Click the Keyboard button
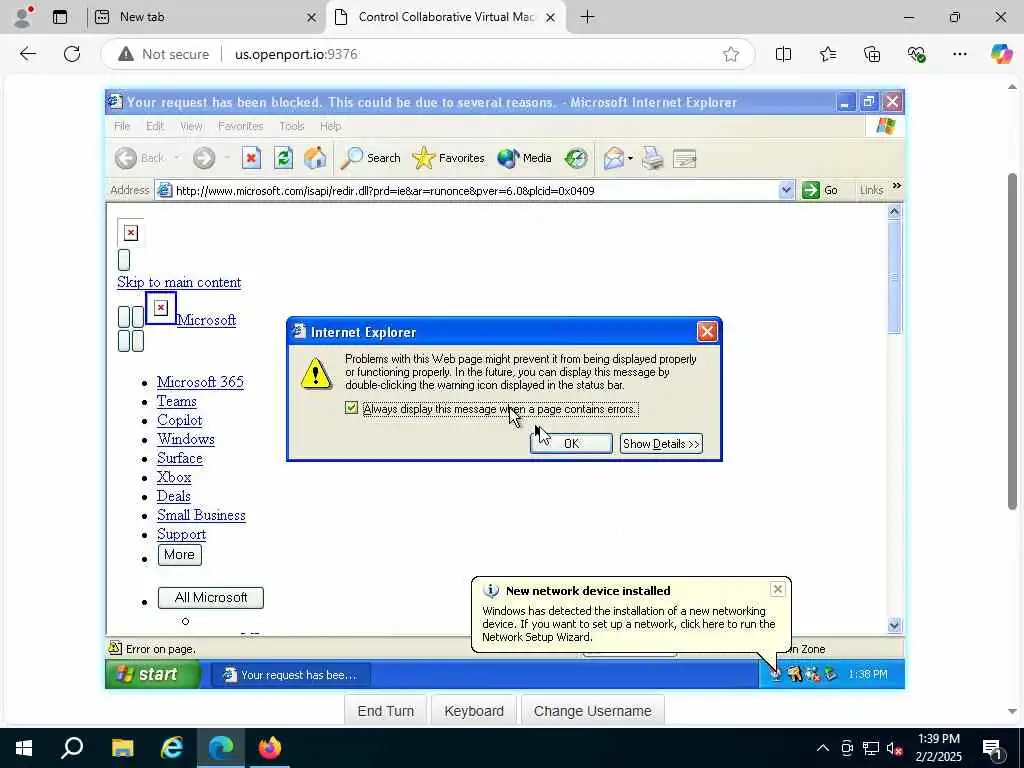Viewport: 1024px width, 768px height. point(473,711)
